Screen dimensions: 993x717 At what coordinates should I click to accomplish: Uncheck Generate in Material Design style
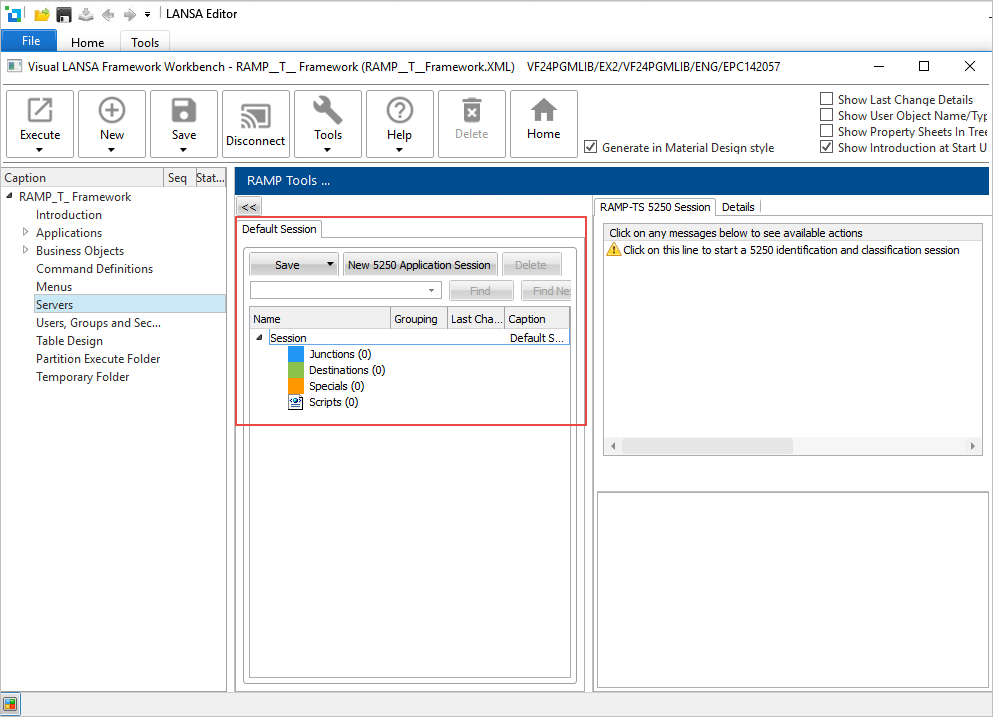click(x=591, y=147)
